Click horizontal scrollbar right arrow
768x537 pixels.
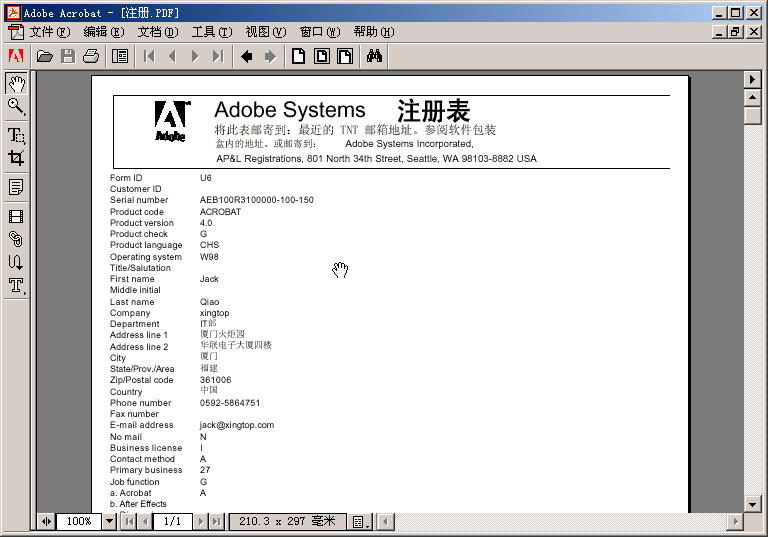pyautogui.click(x=735, y=522)
